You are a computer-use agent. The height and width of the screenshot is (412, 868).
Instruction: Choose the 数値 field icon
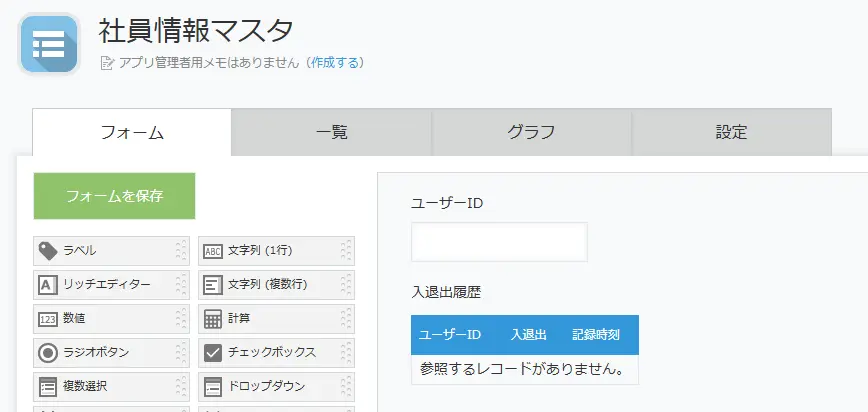[x=48, y=319]
